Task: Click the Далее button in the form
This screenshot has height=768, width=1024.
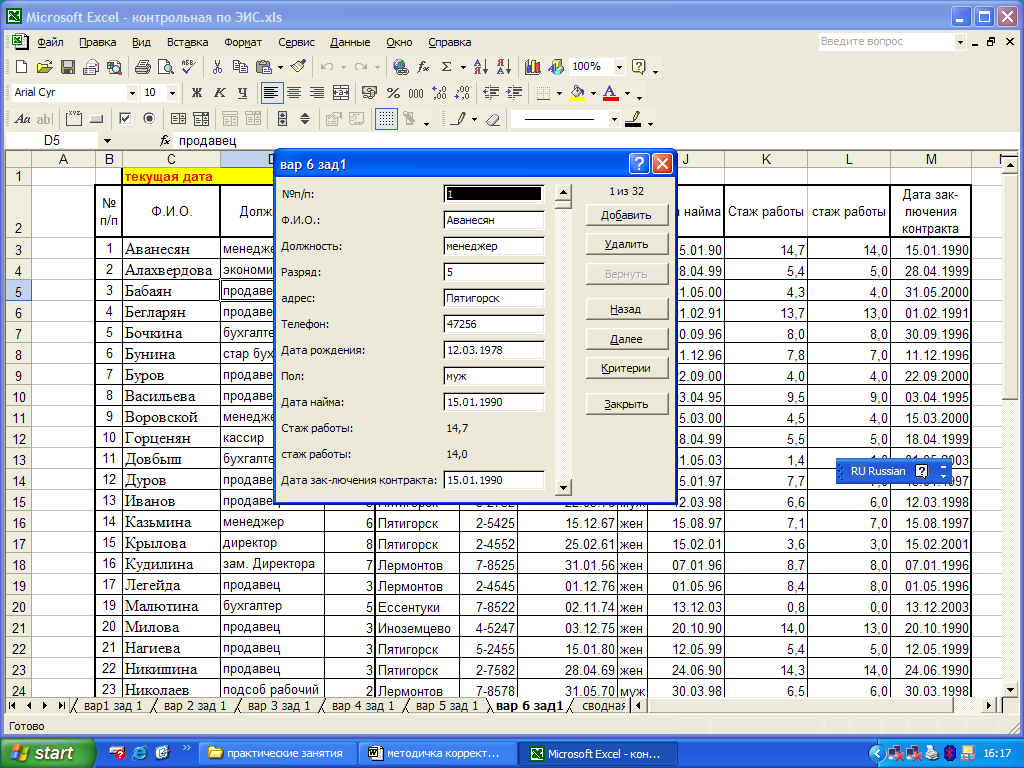Action: [x=626, y=339]
